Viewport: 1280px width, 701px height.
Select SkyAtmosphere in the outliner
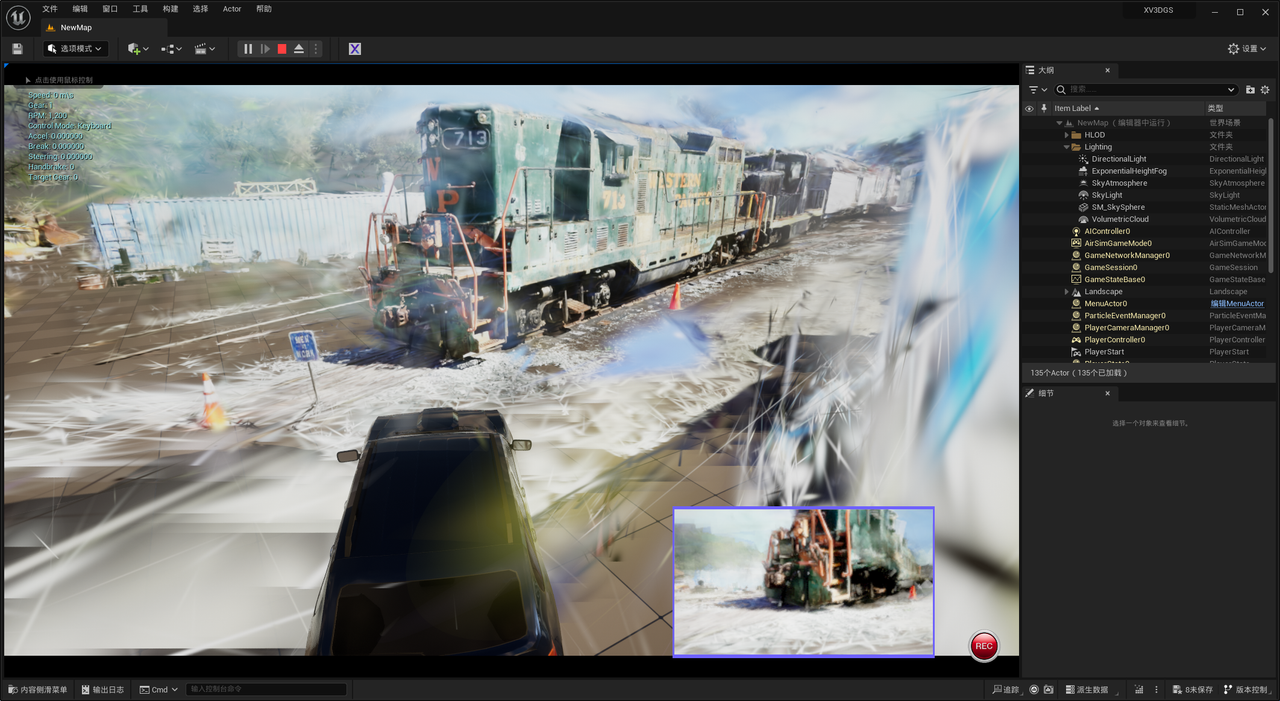tap(1119, 183)
